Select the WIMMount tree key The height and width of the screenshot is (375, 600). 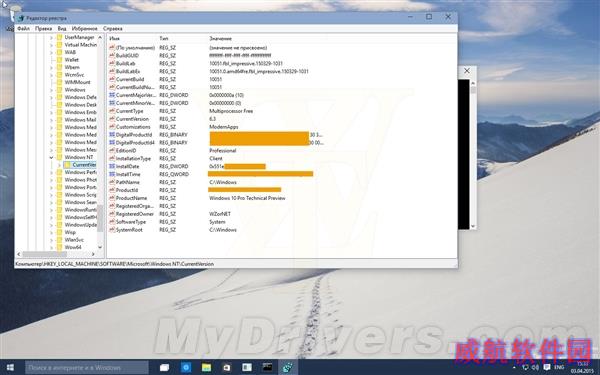point(77,82)
